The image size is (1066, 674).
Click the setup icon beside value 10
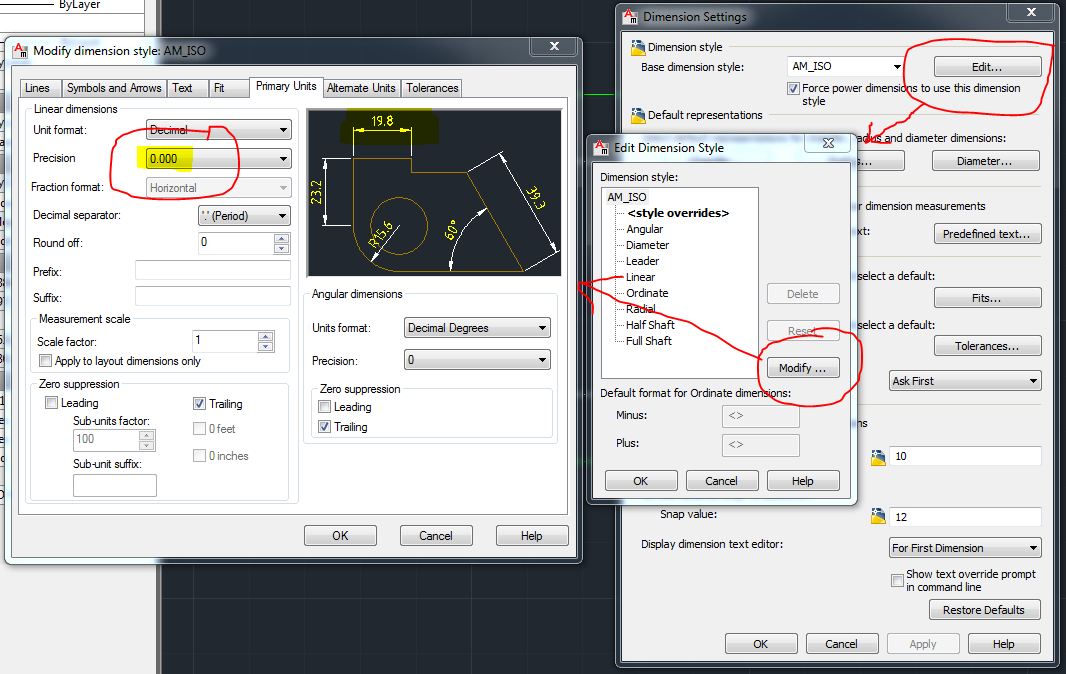878,455
